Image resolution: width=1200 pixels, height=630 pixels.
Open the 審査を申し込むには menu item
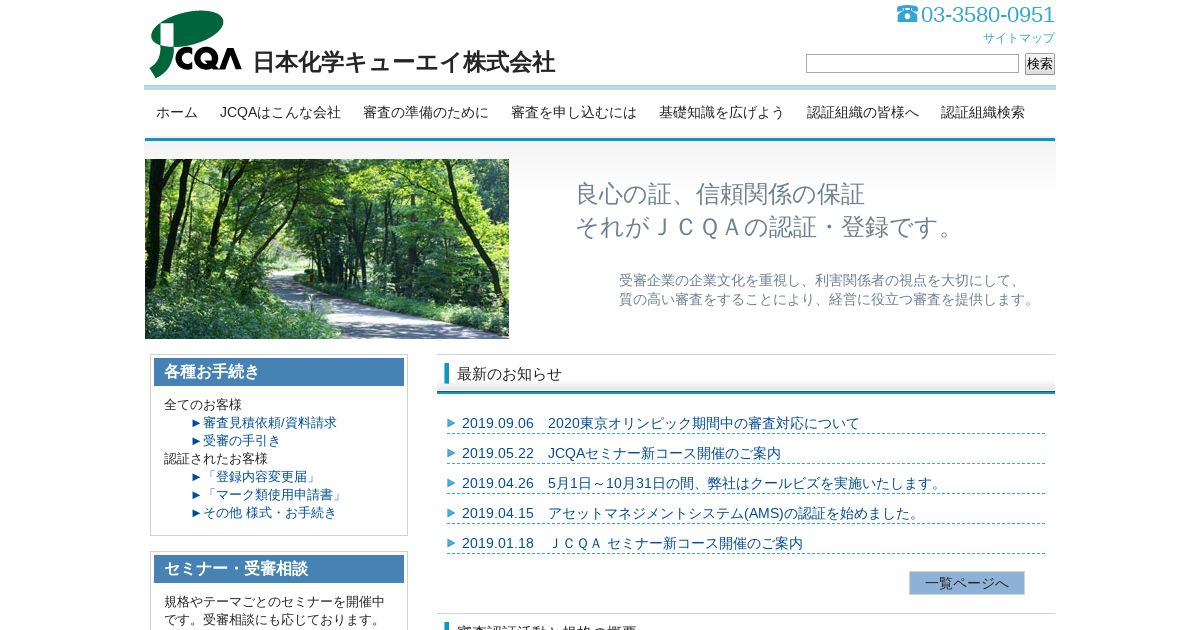574,112
